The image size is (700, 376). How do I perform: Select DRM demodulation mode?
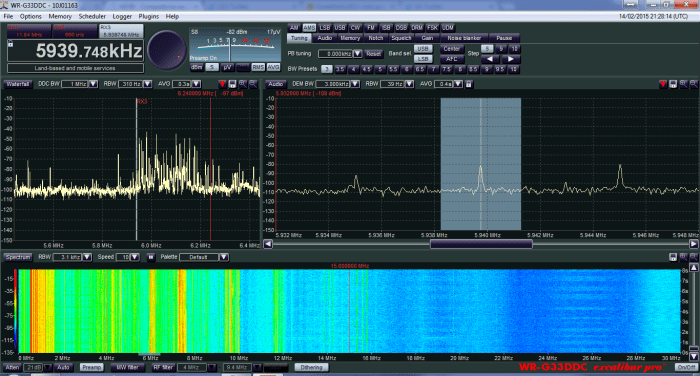417,28
